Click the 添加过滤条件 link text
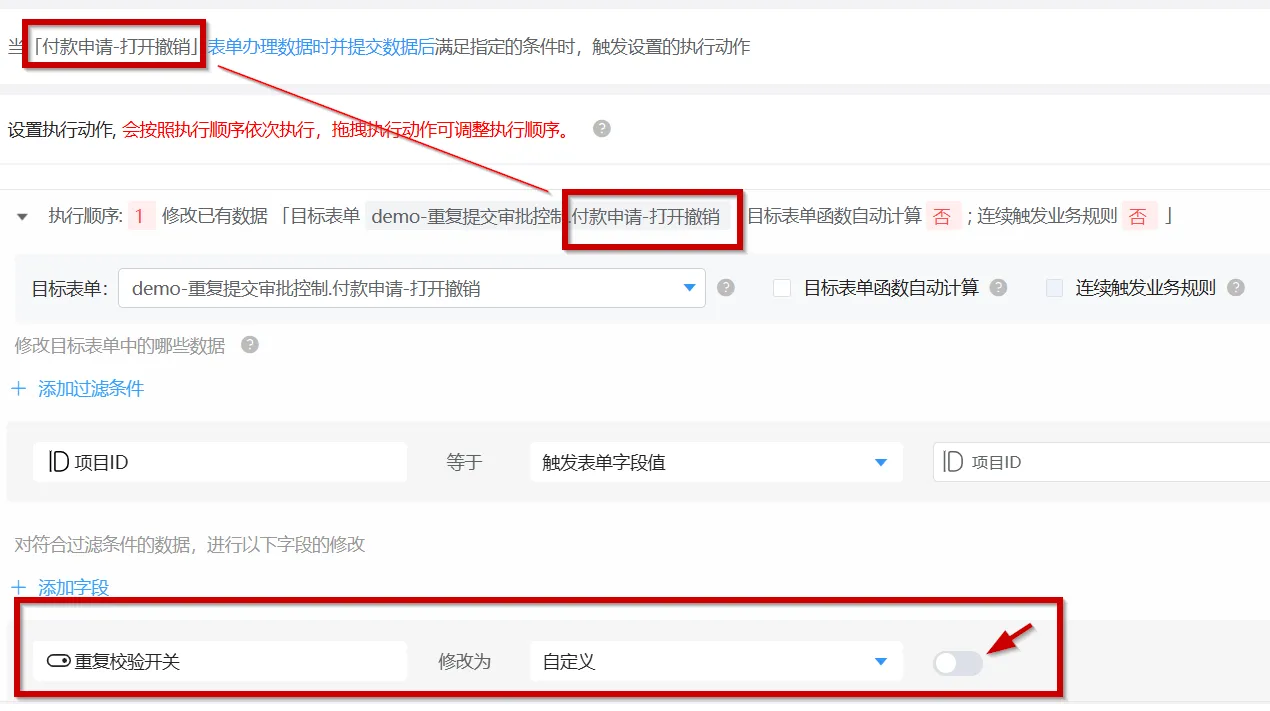1270x711 pixels. coord(91,389)
